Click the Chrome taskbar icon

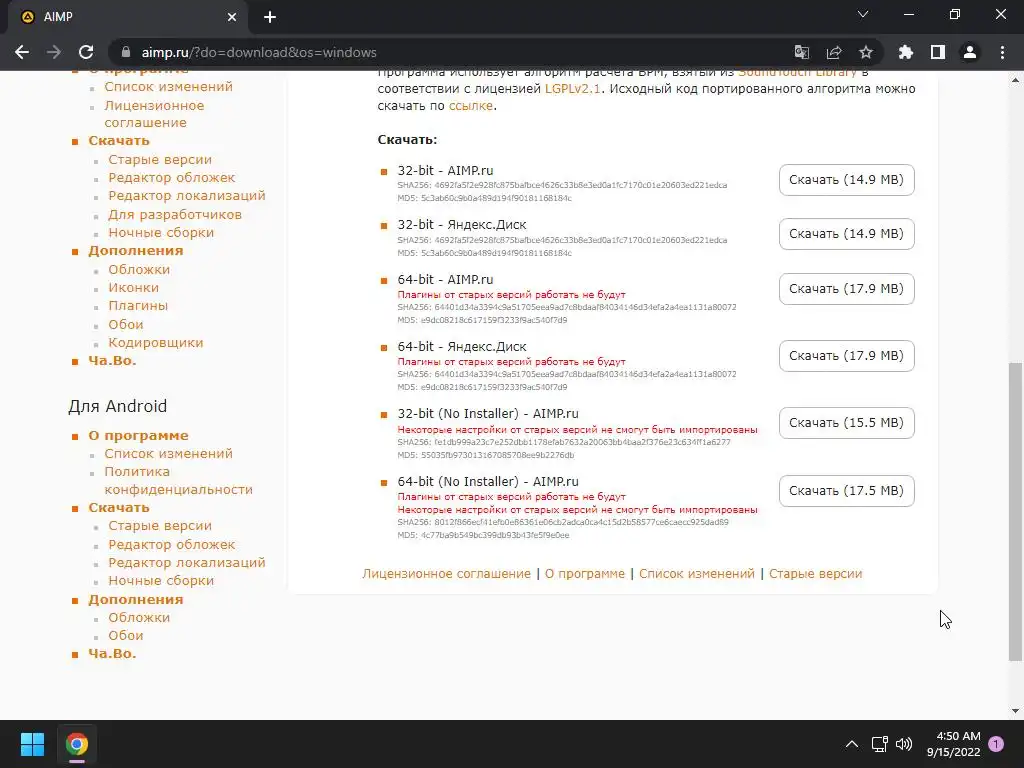77,744
